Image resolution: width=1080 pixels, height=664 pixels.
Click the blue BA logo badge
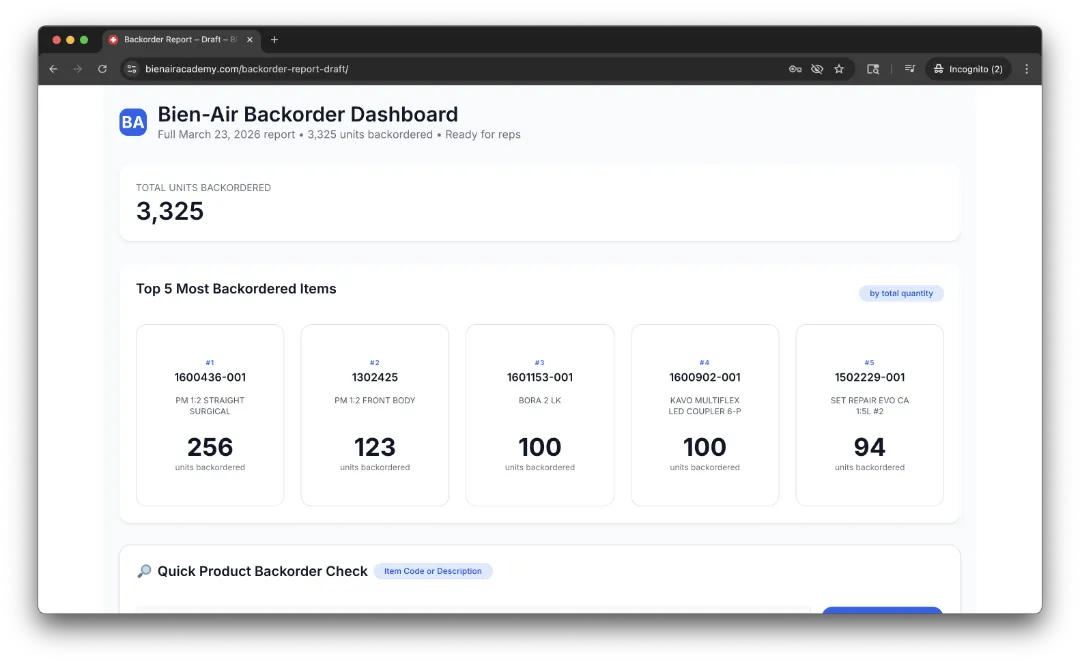point(133,123)
